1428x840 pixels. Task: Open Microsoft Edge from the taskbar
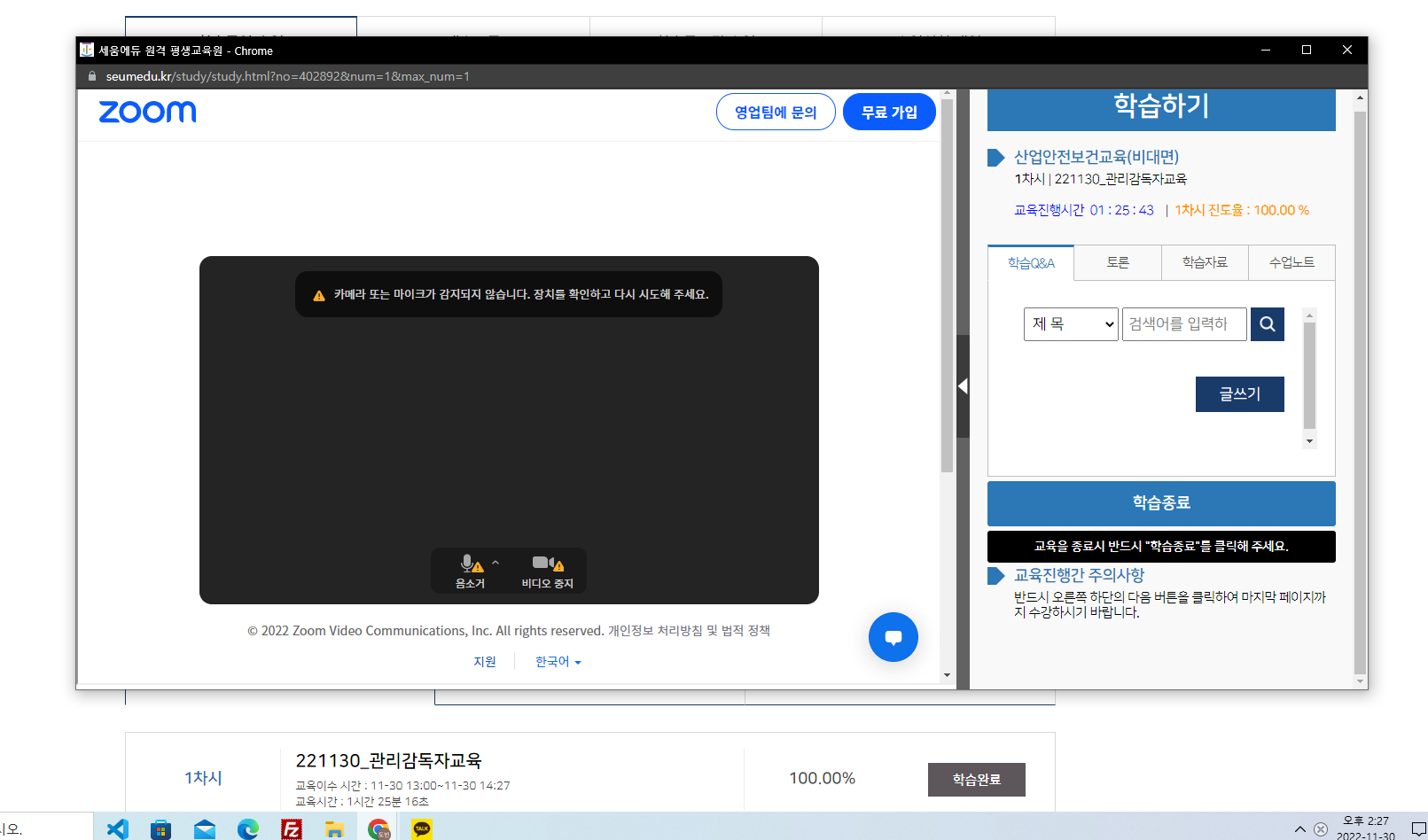point(248,828)
